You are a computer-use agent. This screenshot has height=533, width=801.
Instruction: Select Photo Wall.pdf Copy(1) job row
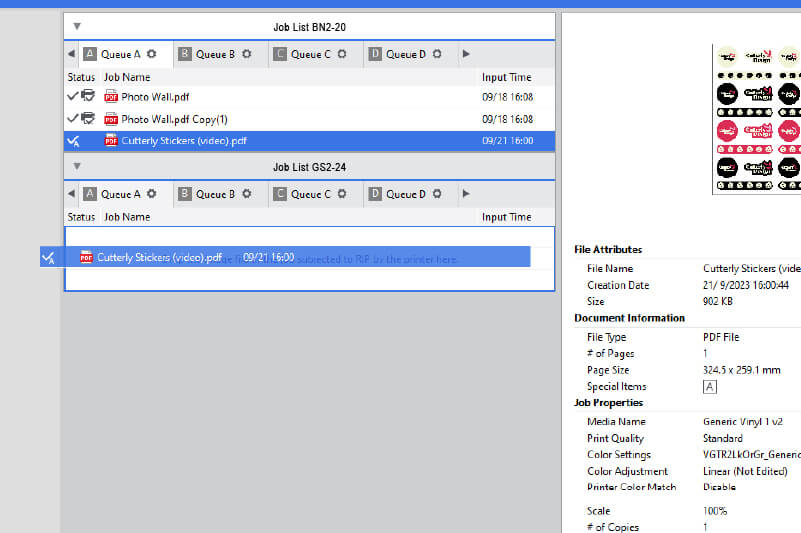175,119
